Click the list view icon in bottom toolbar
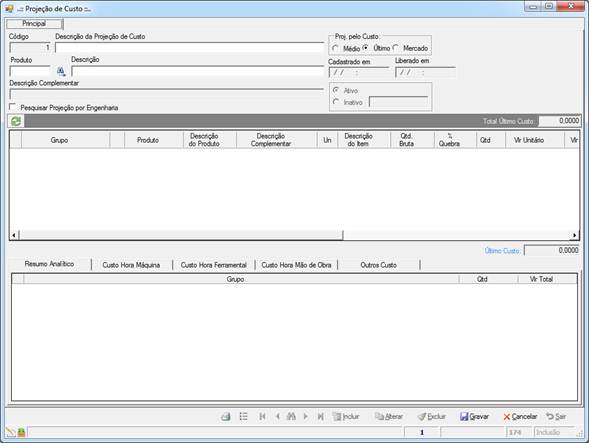 tap(243, 416)
